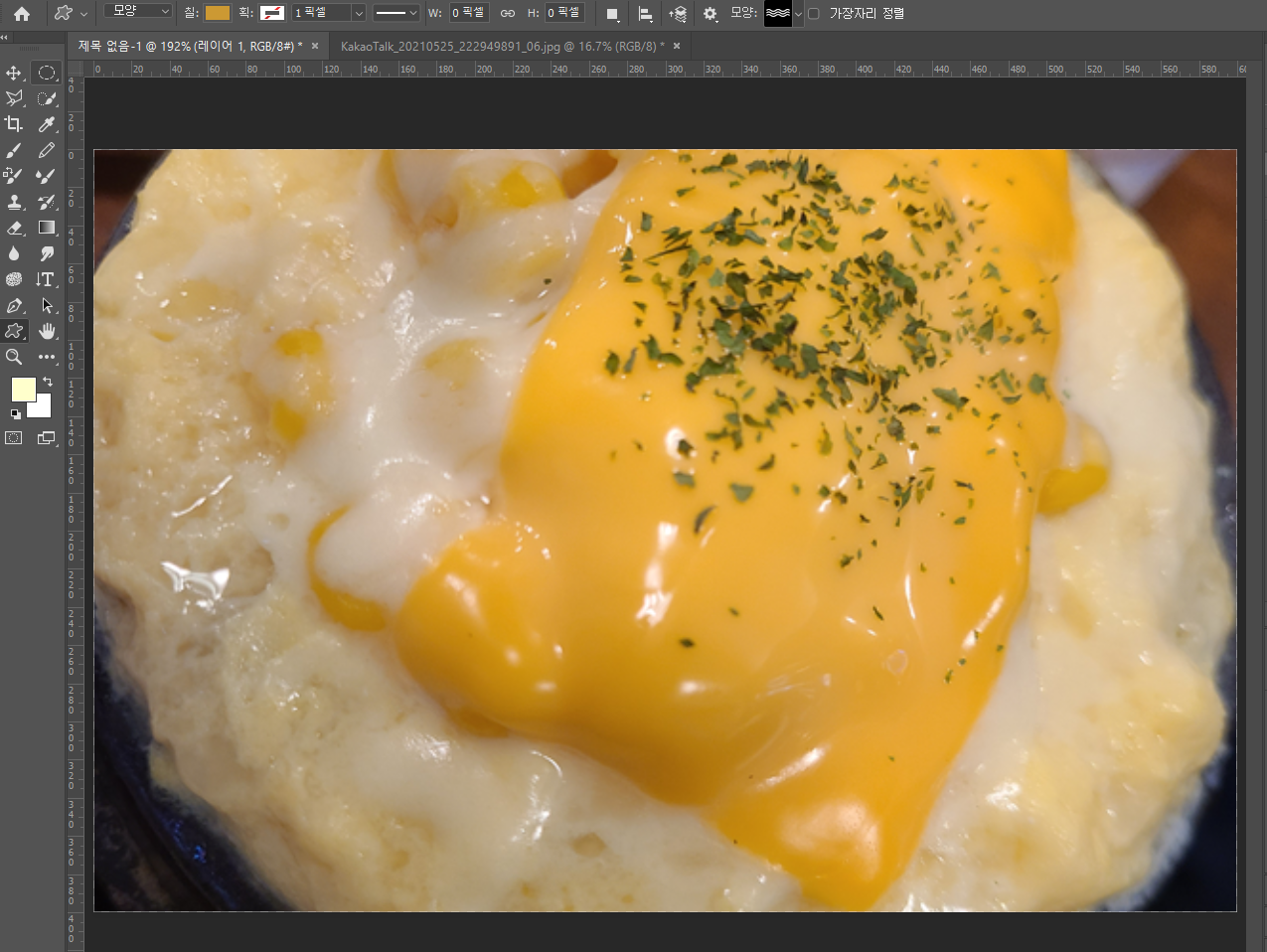Select the Move tool
Viewport: 1267px width, 952px height.
pos(14,73)
